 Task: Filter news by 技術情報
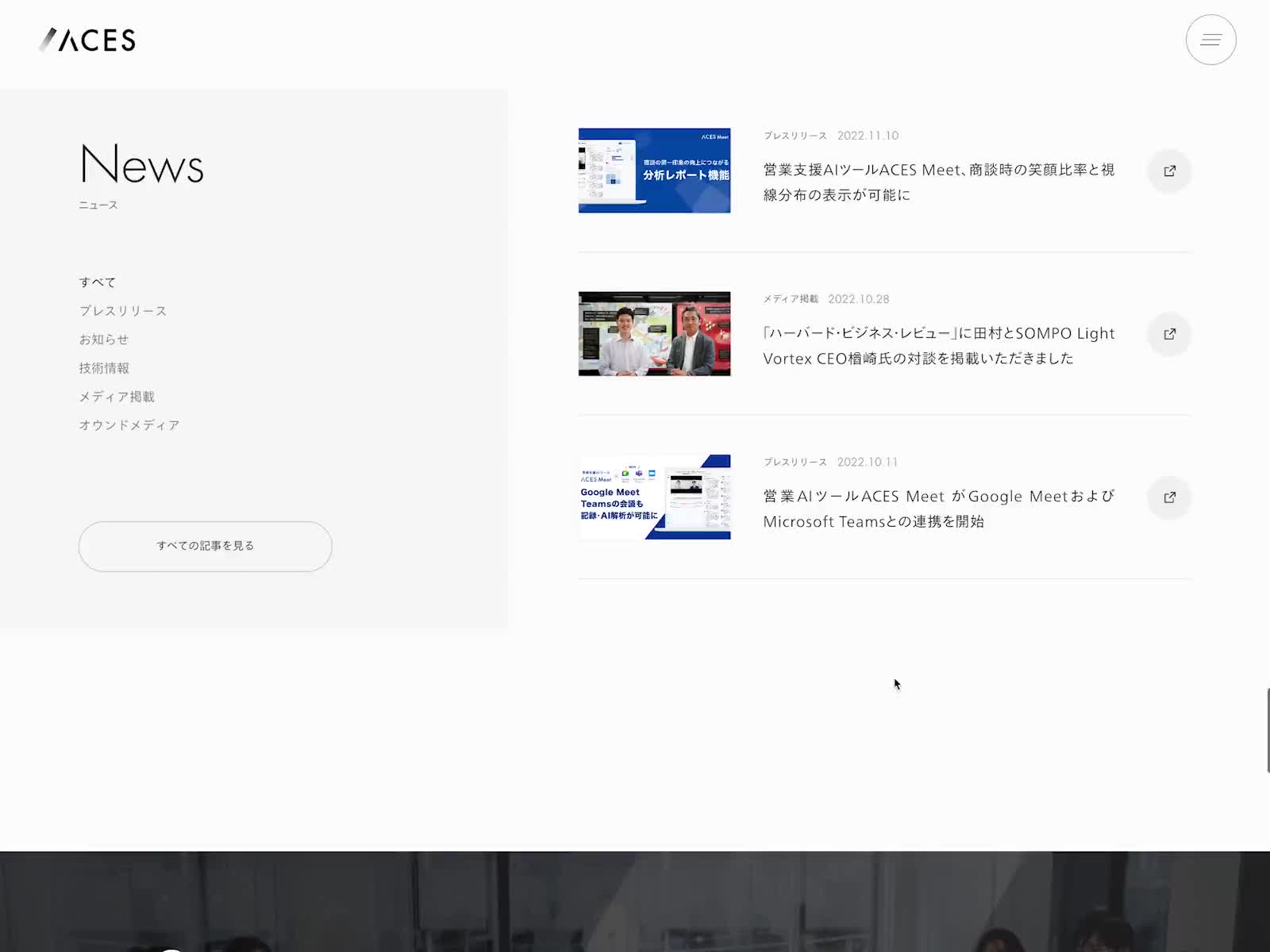point(104,368)
